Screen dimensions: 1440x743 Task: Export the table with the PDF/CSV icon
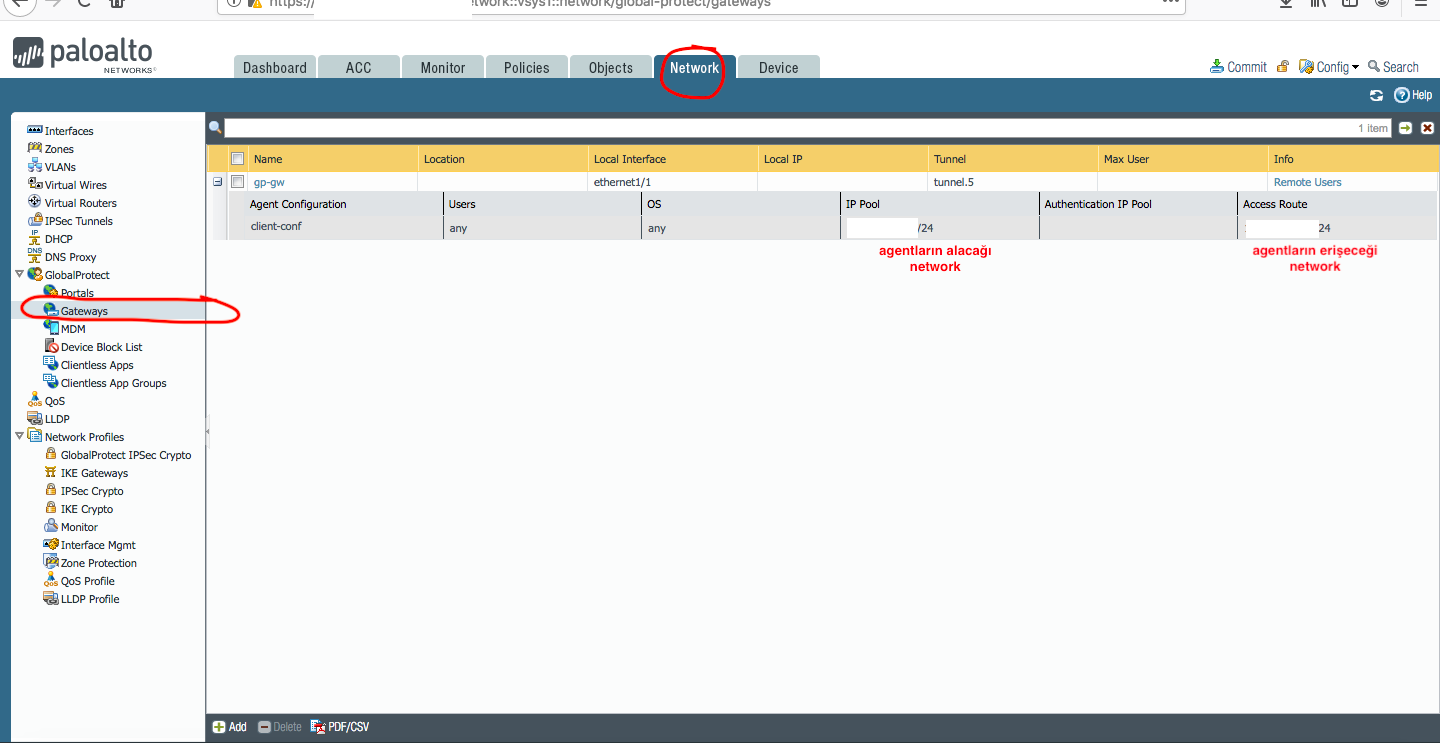[x=319, y=727]
